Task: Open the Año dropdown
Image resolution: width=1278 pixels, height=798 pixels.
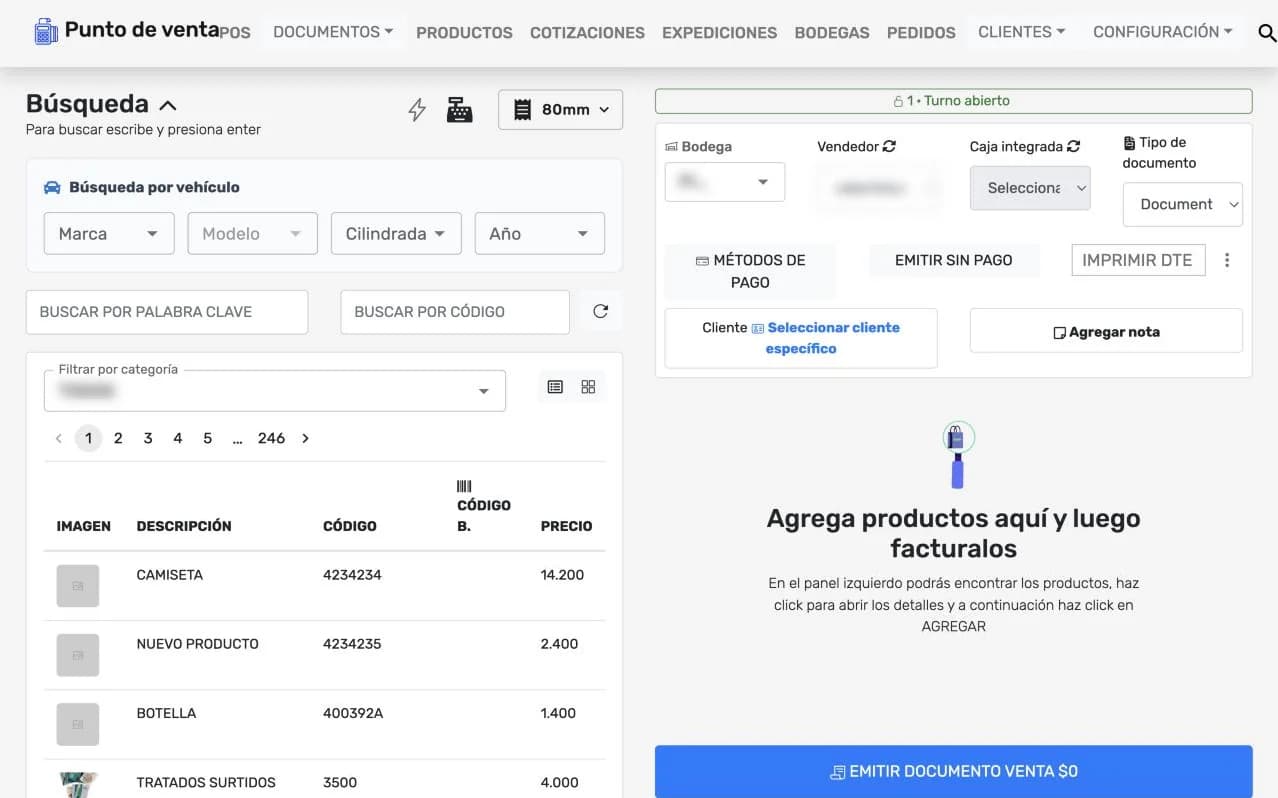Action: pos(540,233)
